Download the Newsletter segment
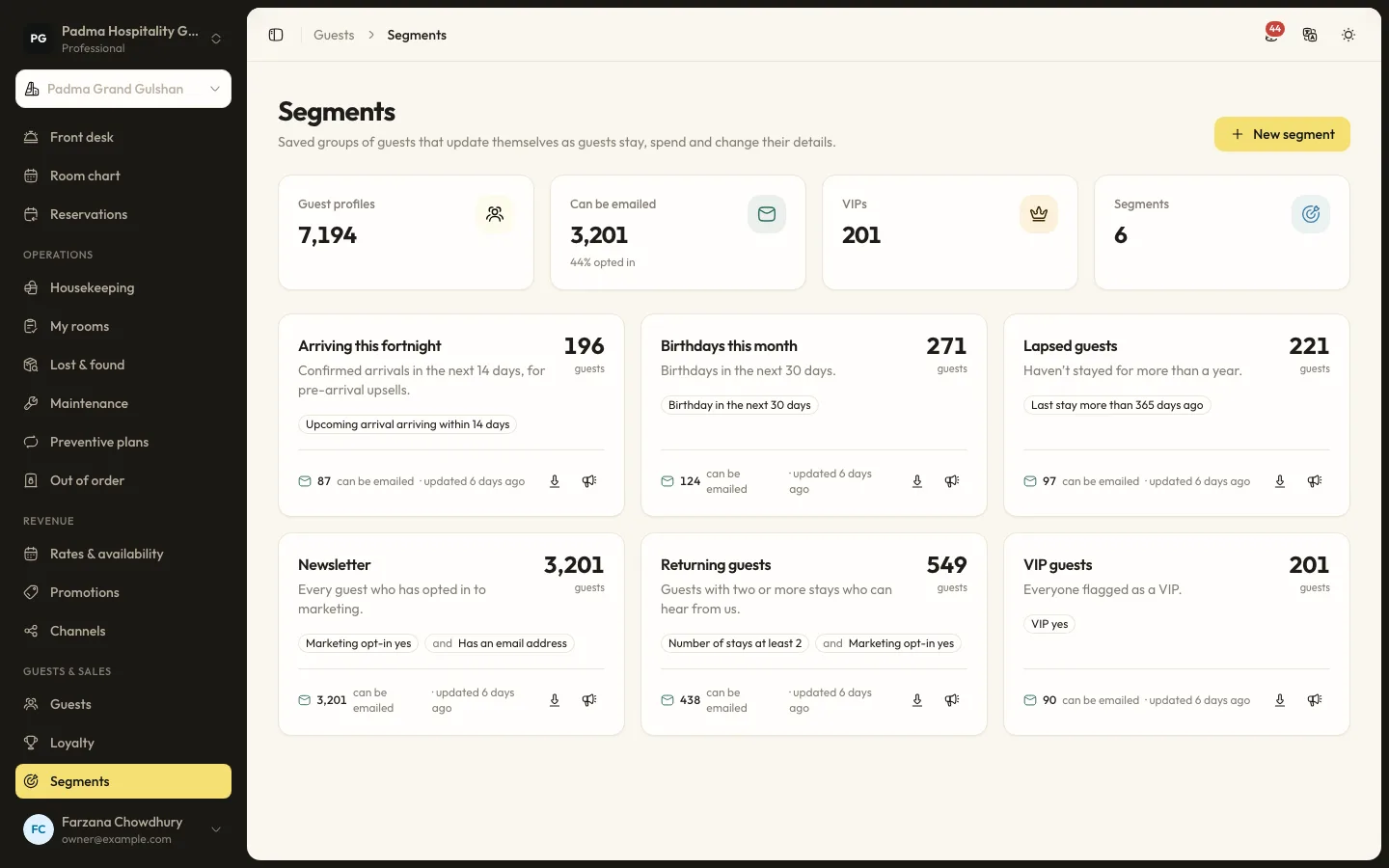The width and height of the screenshot is (1389, 868). (x=555, y=700)
